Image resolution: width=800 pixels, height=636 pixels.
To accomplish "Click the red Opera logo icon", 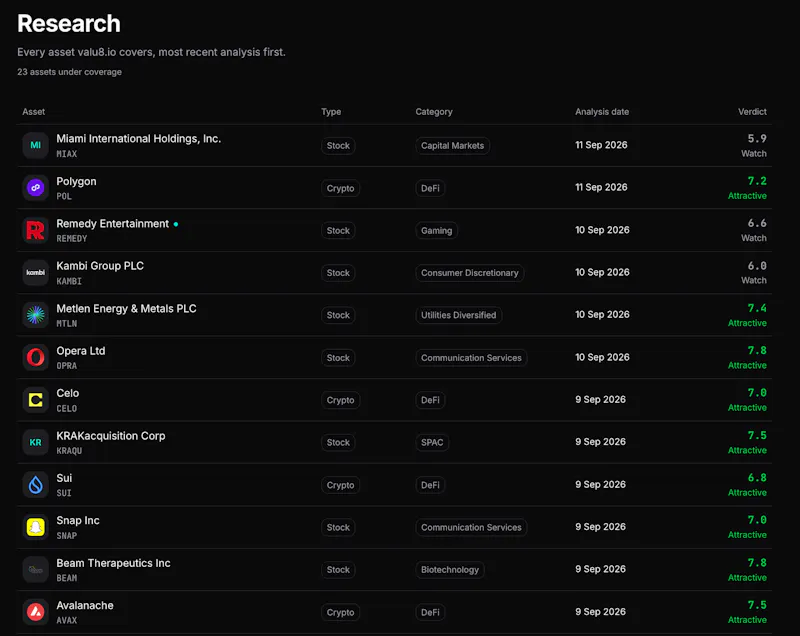I will coord(35,358).
